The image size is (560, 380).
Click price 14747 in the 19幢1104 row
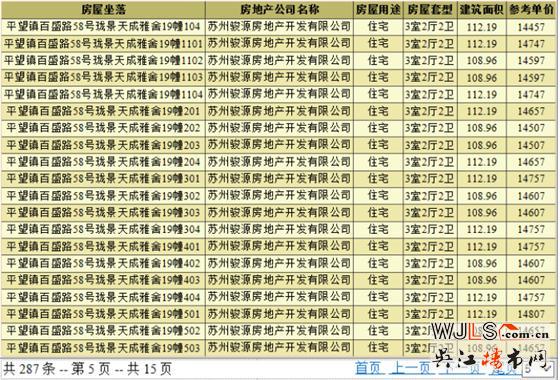click(531, 95)
